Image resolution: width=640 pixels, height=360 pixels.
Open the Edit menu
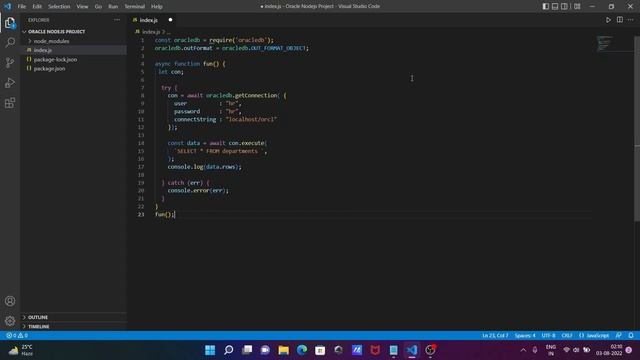coord(37,7)
